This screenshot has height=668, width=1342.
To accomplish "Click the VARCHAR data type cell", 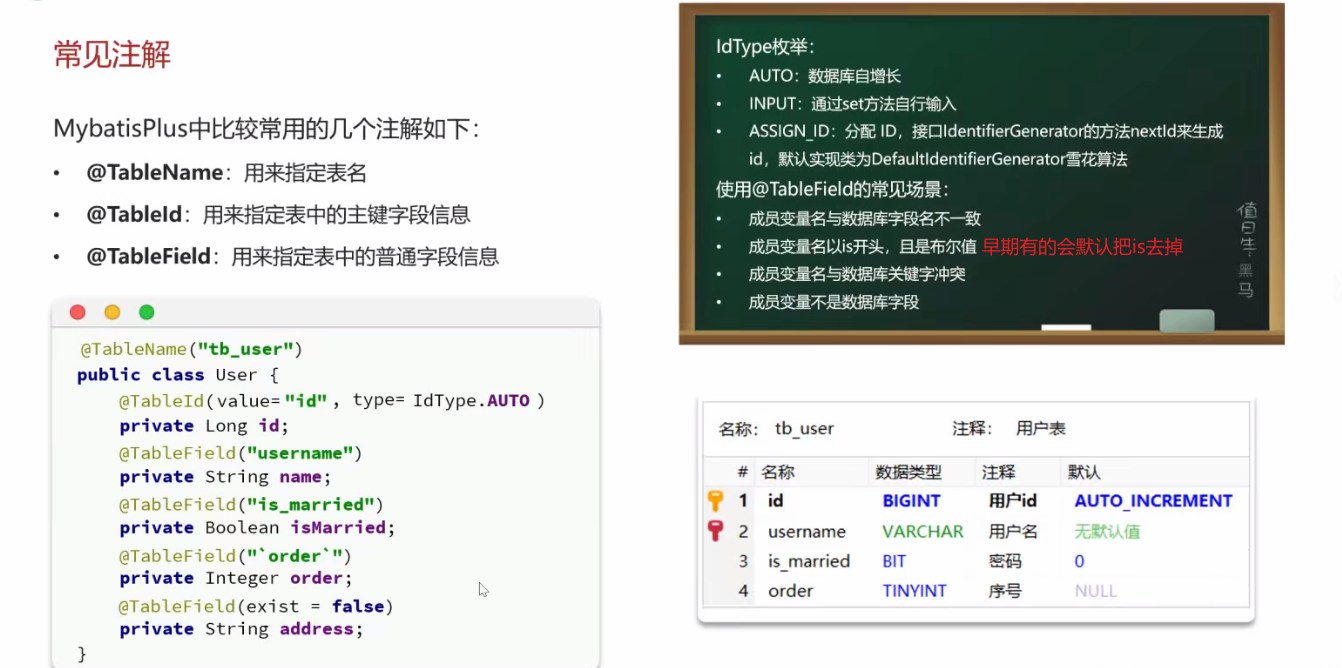I will (923, 532).
